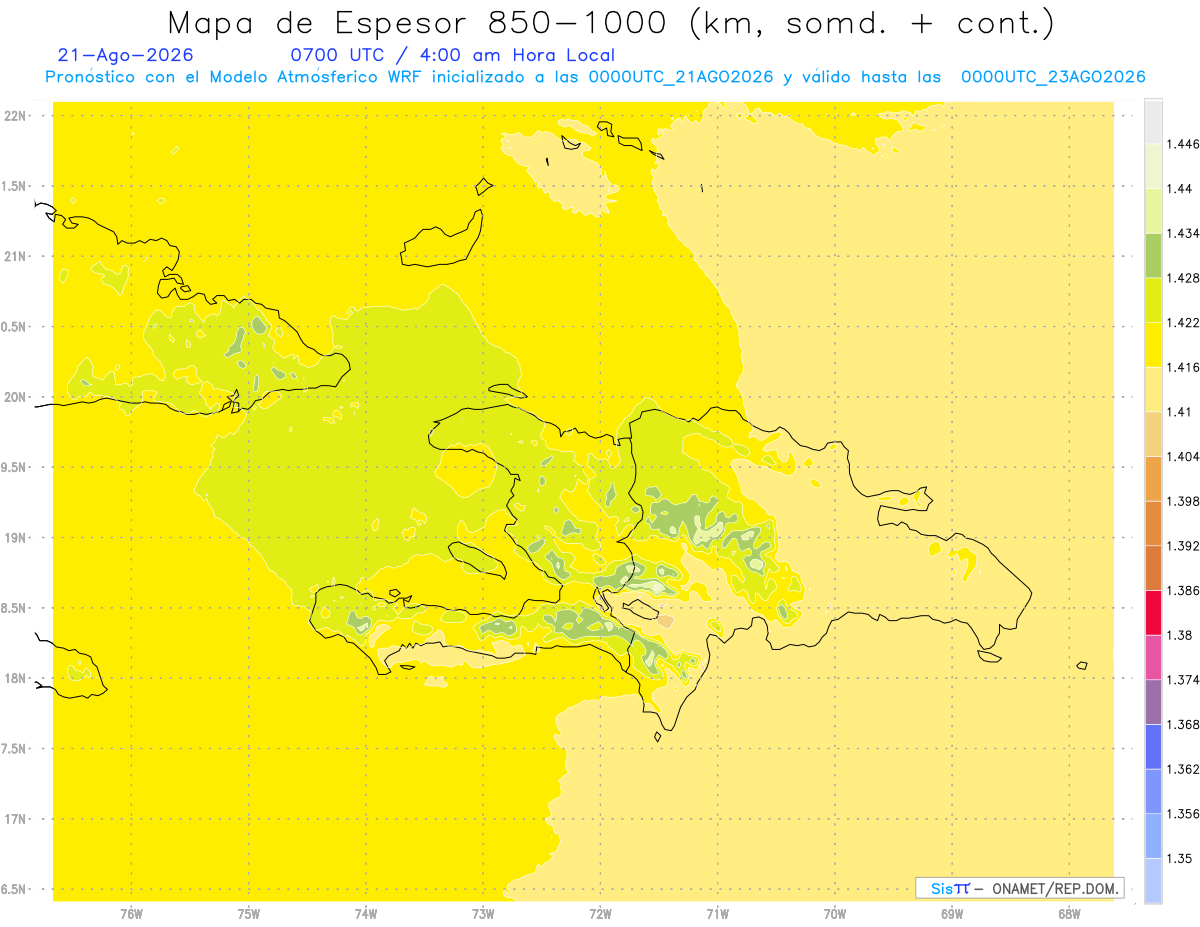Click the color bar value "1.416"

[1183, 367]
